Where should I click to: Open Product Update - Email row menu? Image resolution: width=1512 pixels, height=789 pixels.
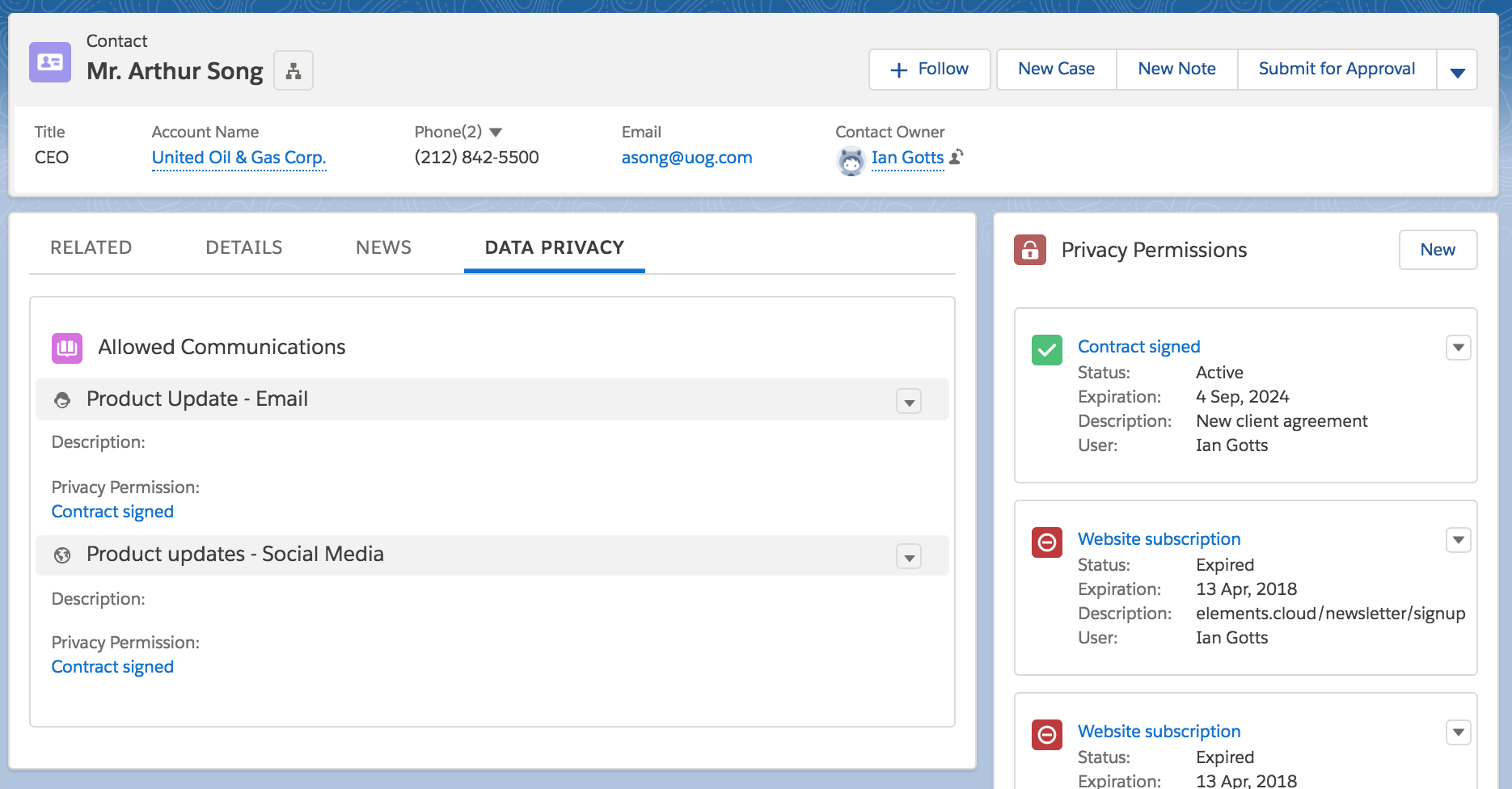[909, 402]
